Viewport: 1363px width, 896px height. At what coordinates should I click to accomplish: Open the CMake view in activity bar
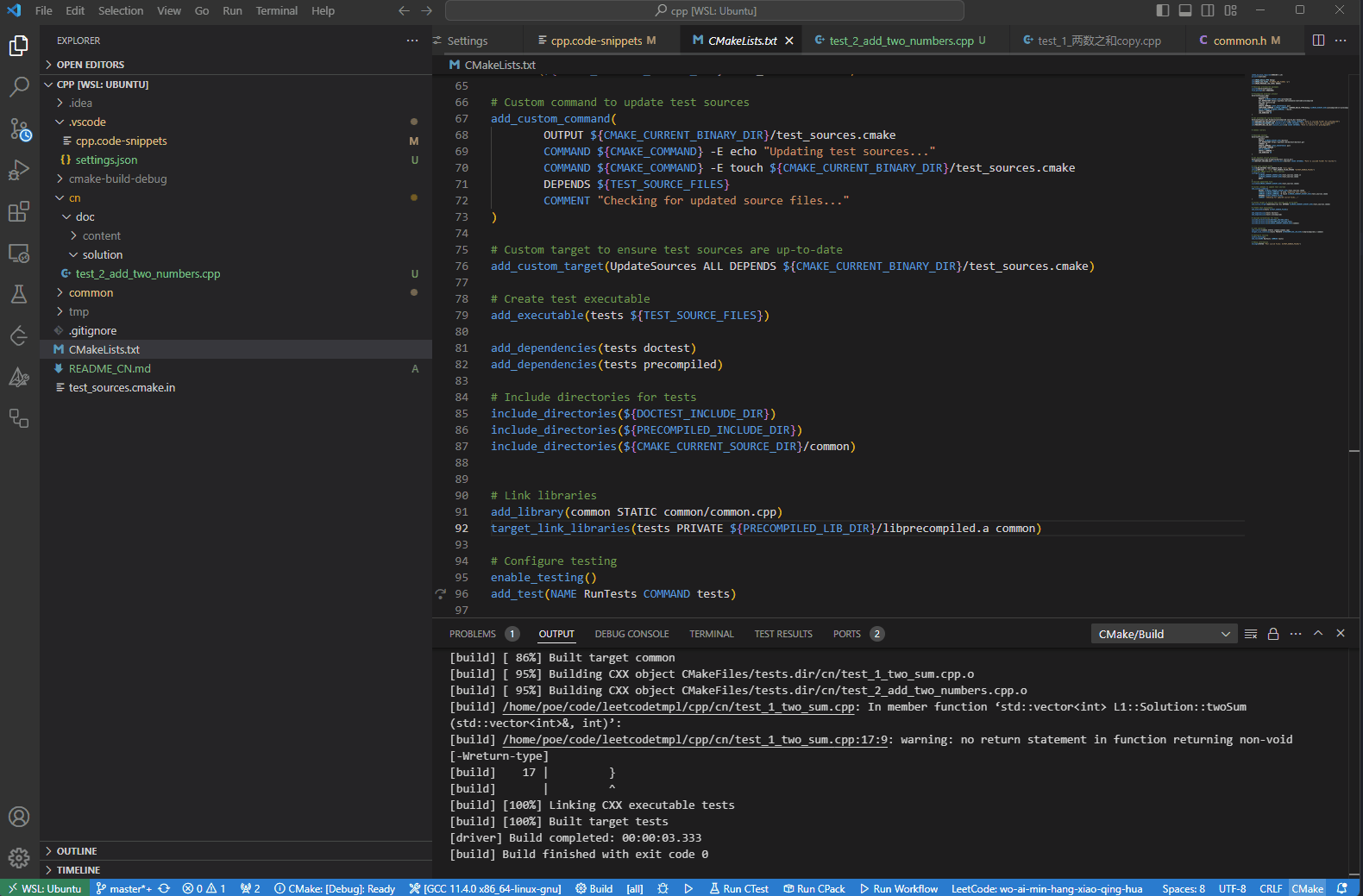coord(19,377)
